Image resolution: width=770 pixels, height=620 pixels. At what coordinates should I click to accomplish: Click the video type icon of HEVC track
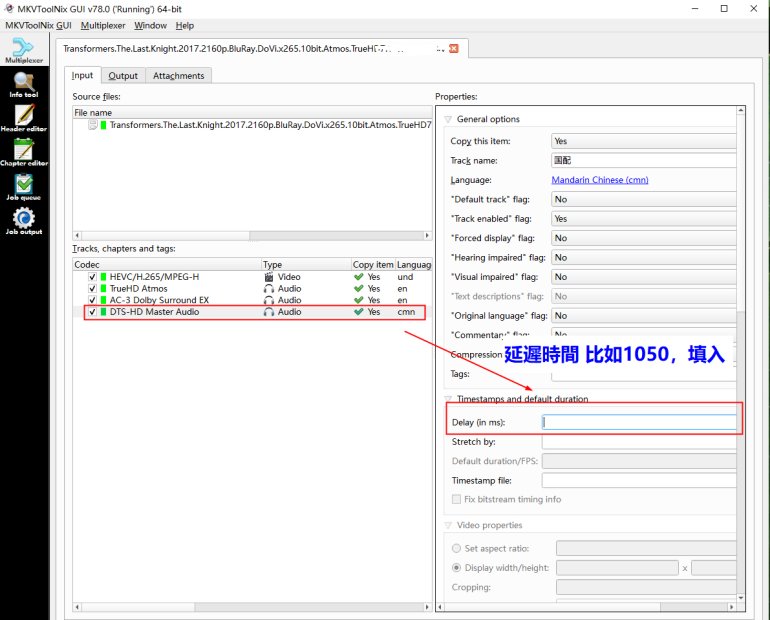pyautogui.click(x=269, y=277)
